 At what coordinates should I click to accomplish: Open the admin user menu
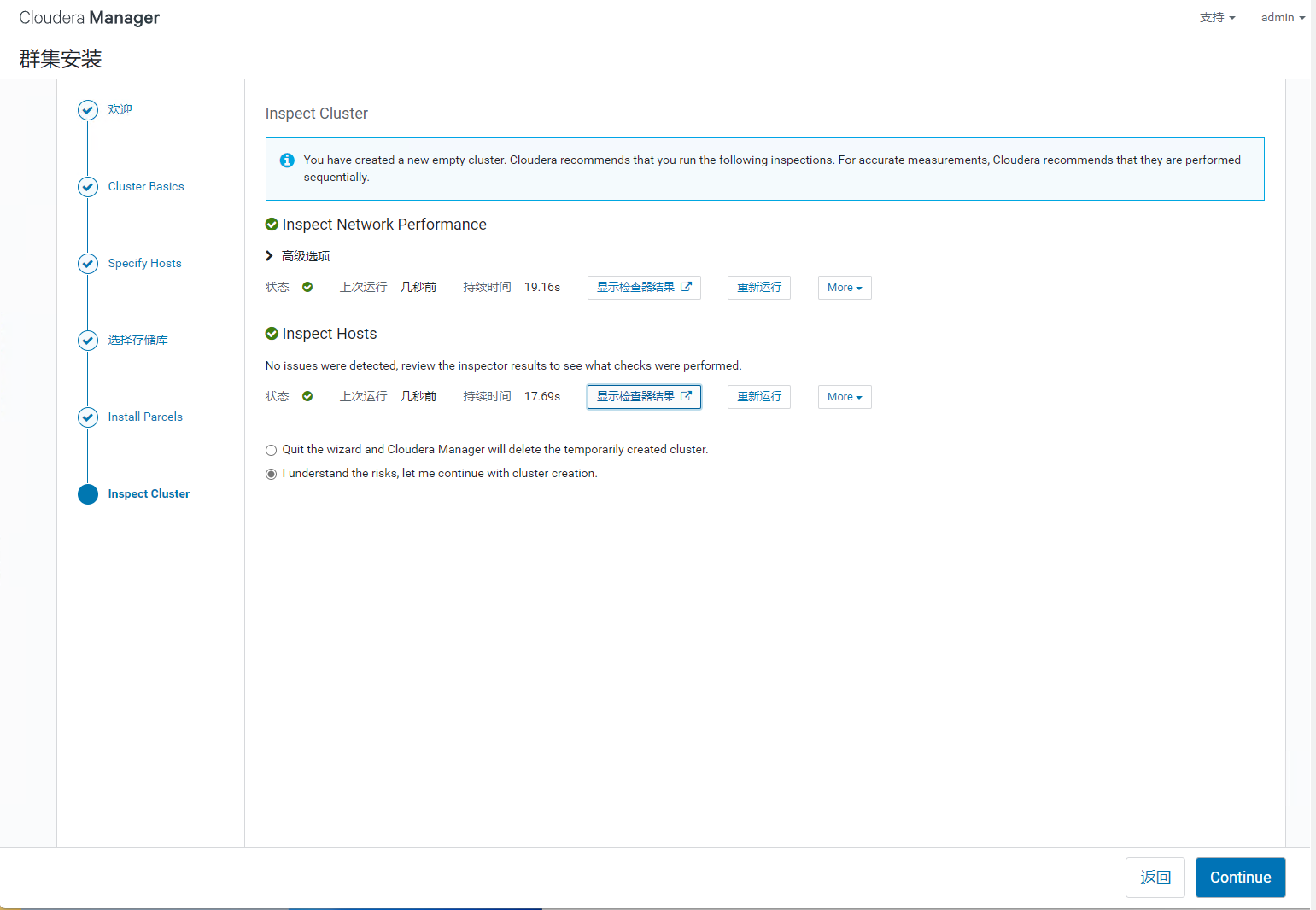click(1282, 18)
